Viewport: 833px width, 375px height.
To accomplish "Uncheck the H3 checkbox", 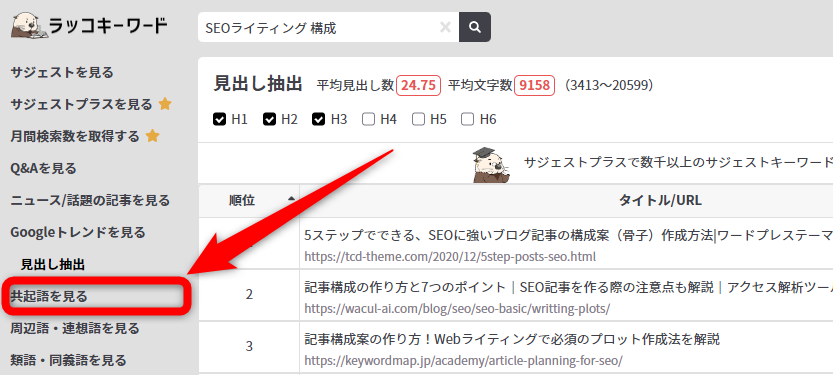I will click(x=319, y=120).
